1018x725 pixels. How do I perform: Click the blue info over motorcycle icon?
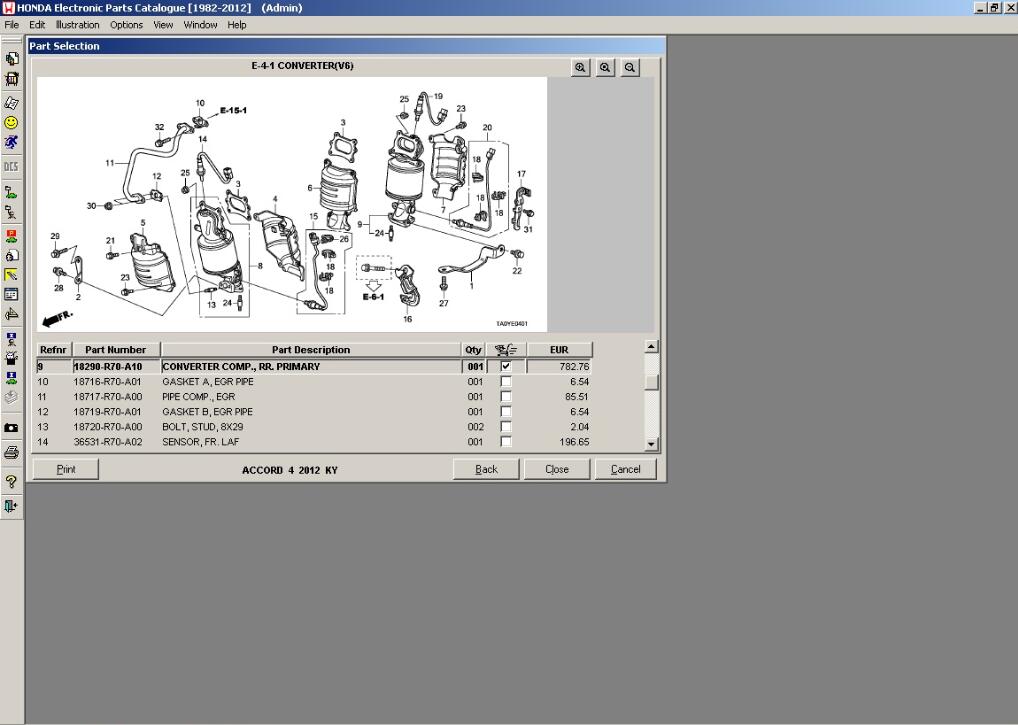pos(11,339)
